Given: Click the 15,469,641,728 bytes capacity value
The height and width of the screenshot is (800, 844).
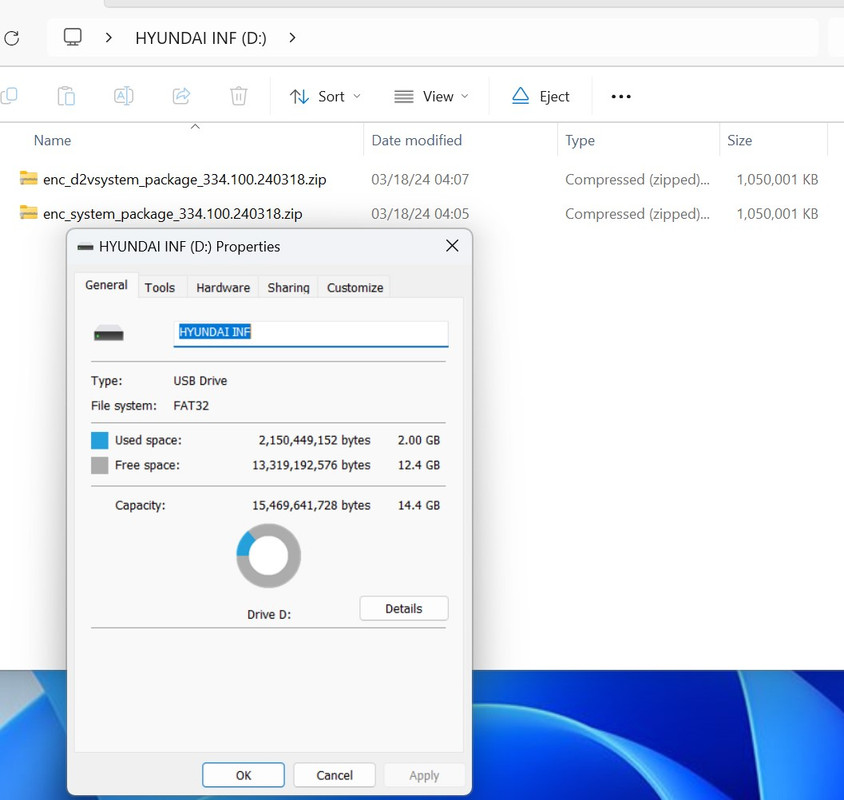Looking at the screenshot, I should tap(311, 506).
